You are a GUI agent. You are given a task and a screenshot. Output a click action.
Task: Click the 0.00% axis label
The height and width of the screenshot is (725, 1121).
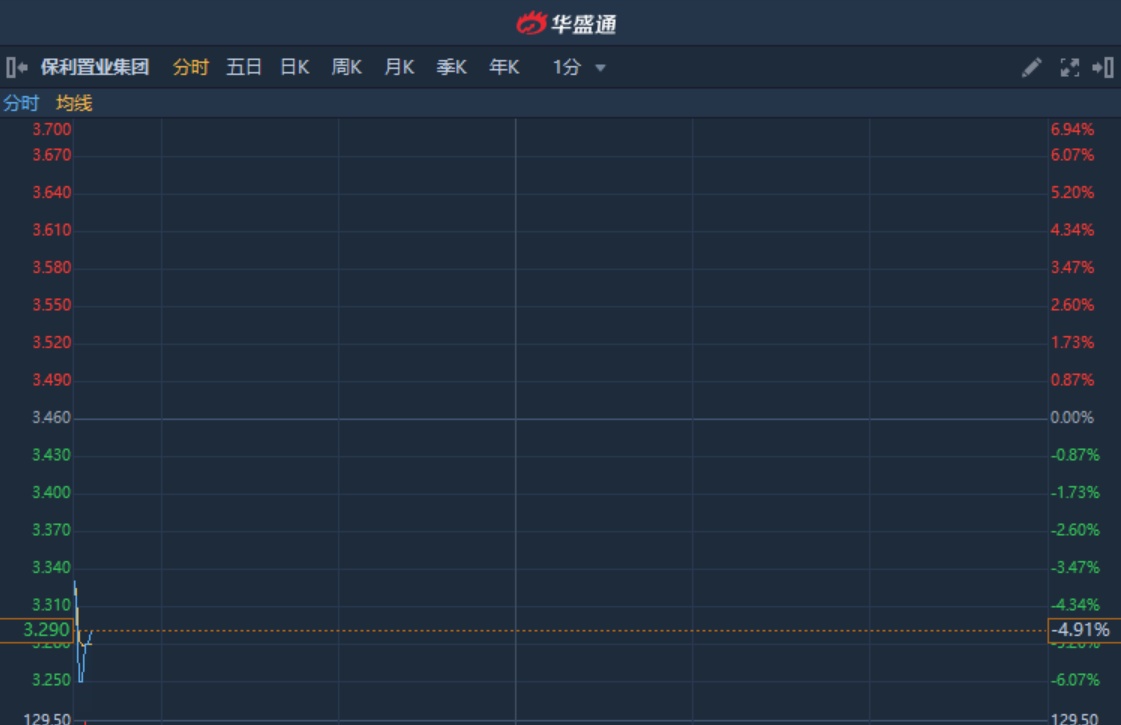pyautogui.click(x=1072, y=418)
